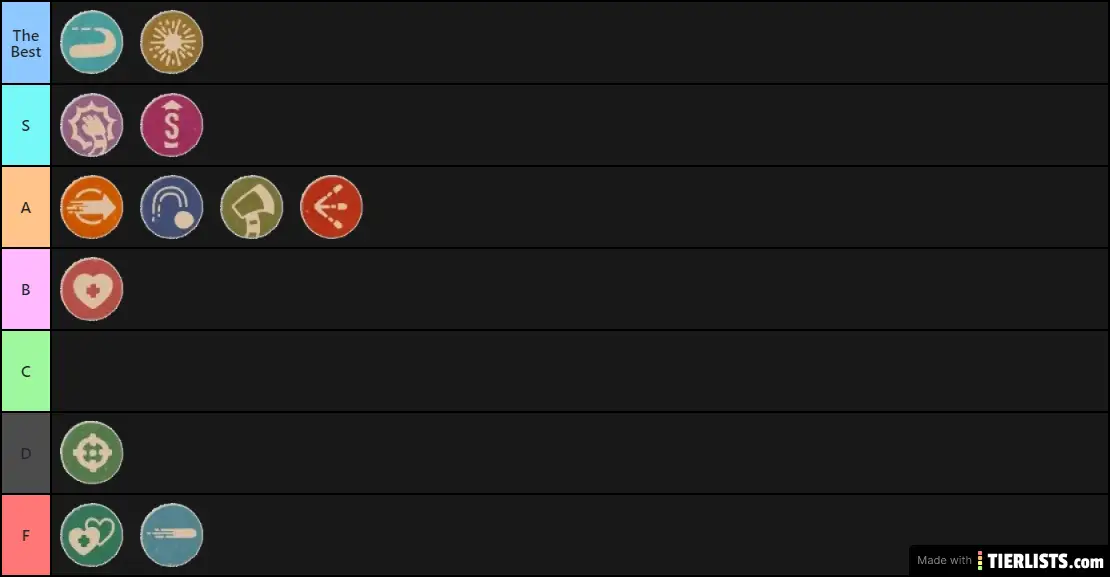The height and width of the screenshot is (577, 1110).
Task: Select the gold starburst explosion icon
Action: pyautogui.click(x=172, y=43)
